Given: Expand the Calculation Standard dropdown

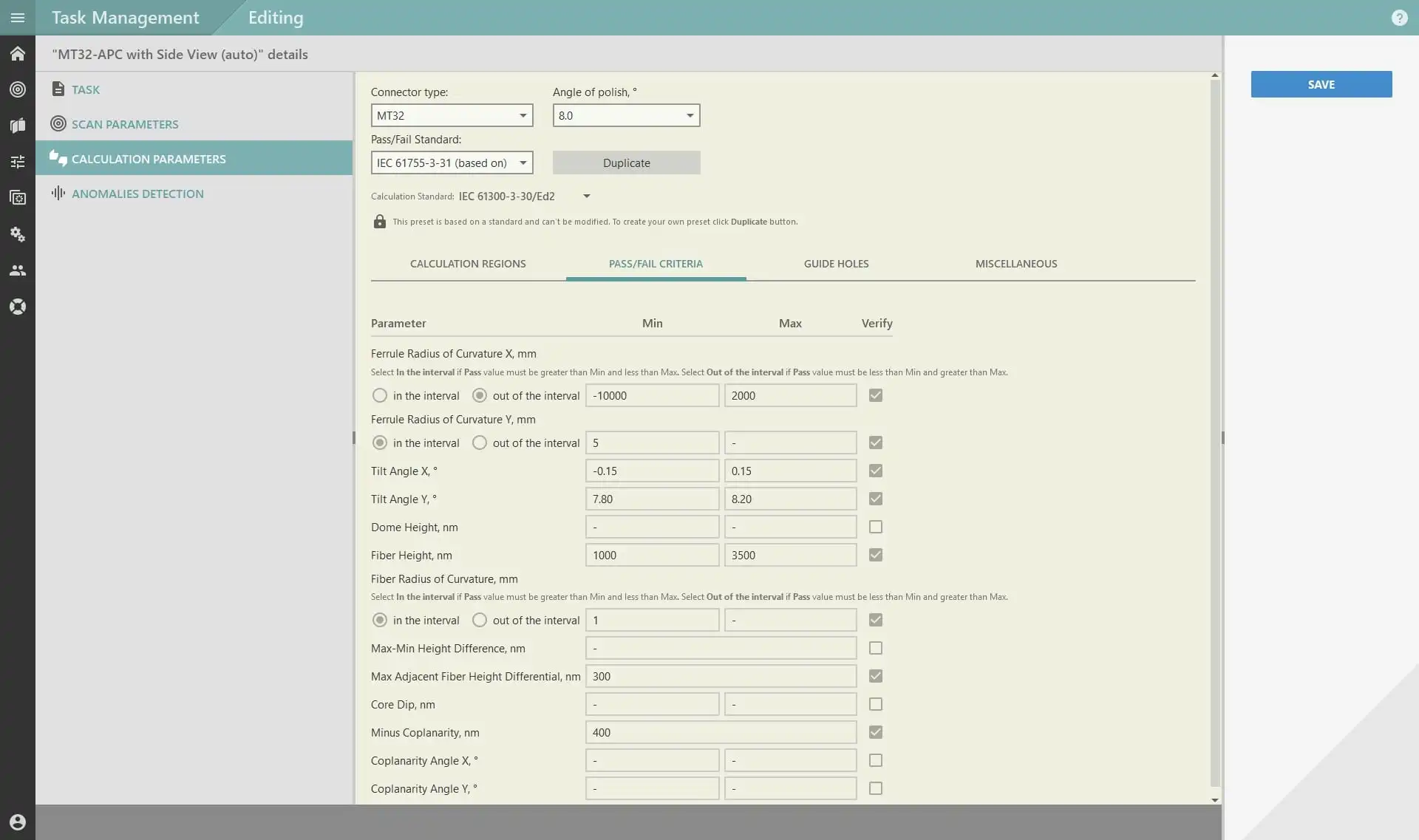Looking at the screenshot, I should 586,195.
